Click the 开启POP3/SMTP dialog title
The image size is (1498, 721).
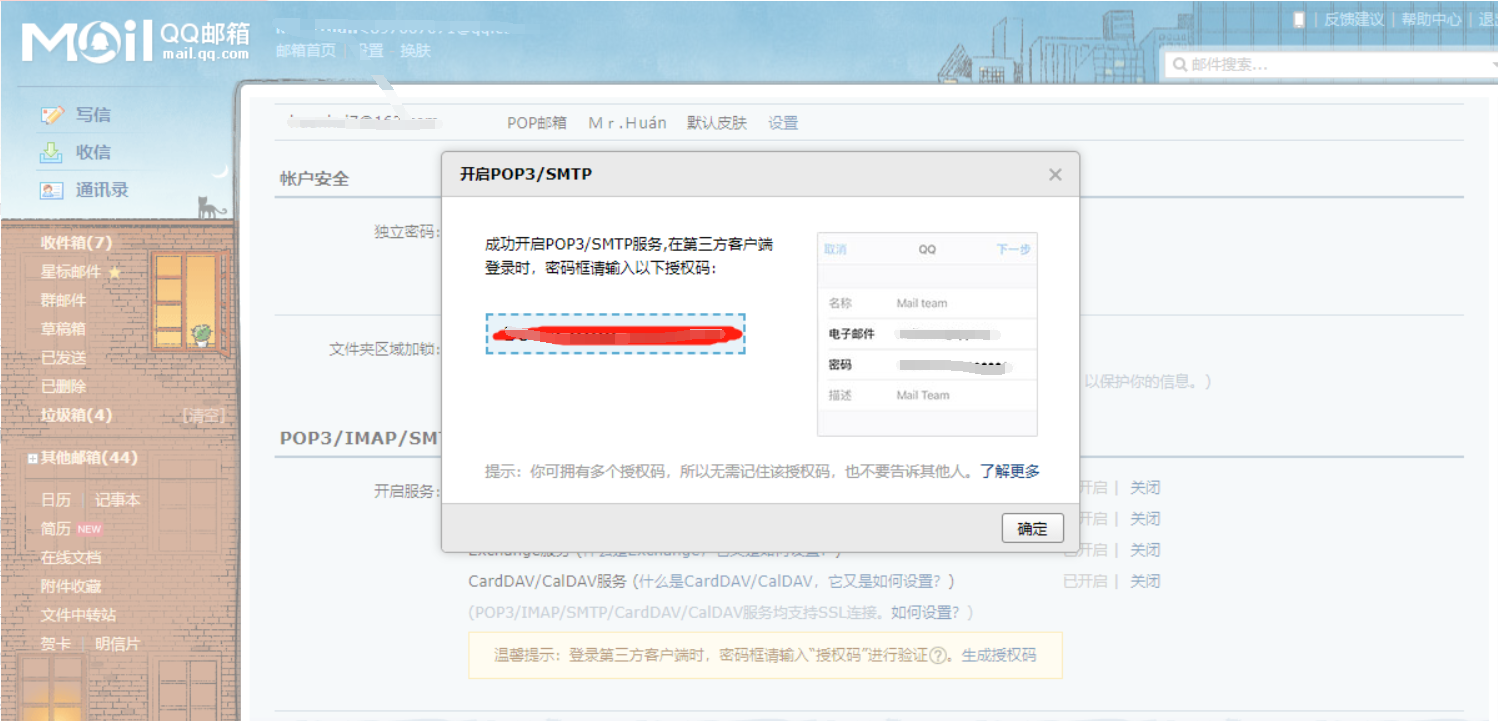pos(526,174)
